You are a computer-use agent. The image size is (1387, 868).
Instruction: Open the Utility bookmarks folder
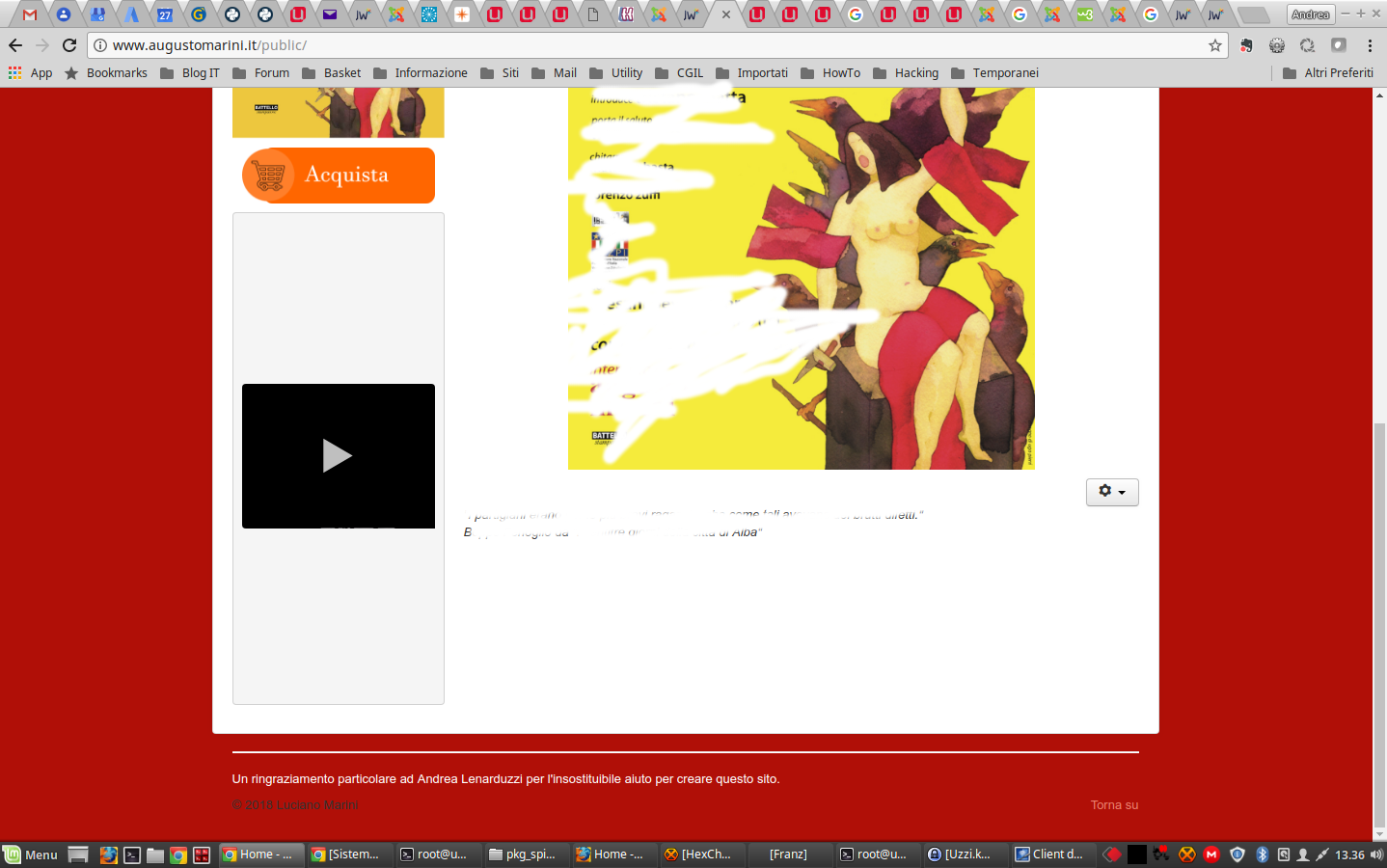616,73
